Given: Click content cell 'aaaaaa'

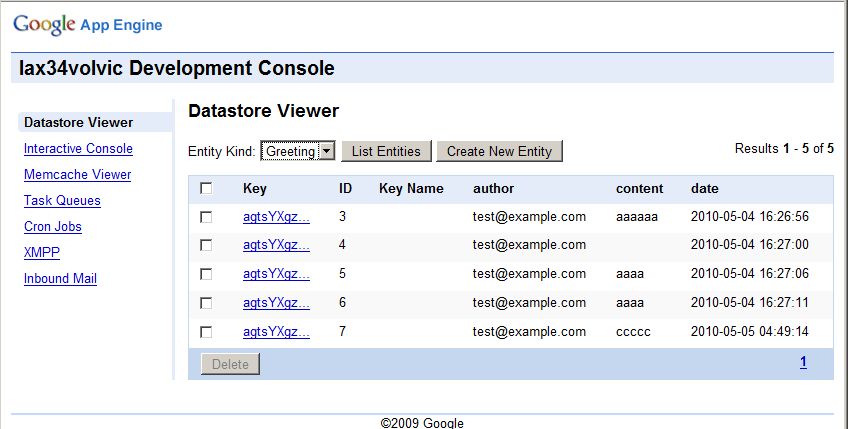Looking at the screenshot, I should 637,217.
